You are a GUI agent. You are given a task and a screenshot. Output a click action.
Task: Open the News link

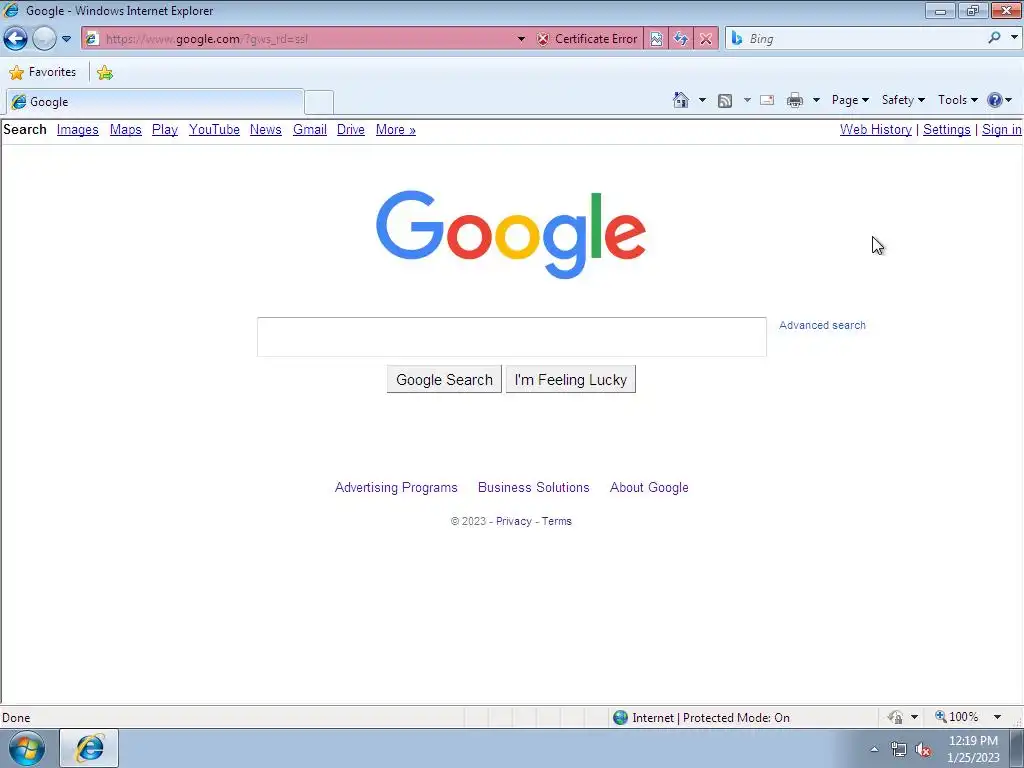(x=266, y=129)
